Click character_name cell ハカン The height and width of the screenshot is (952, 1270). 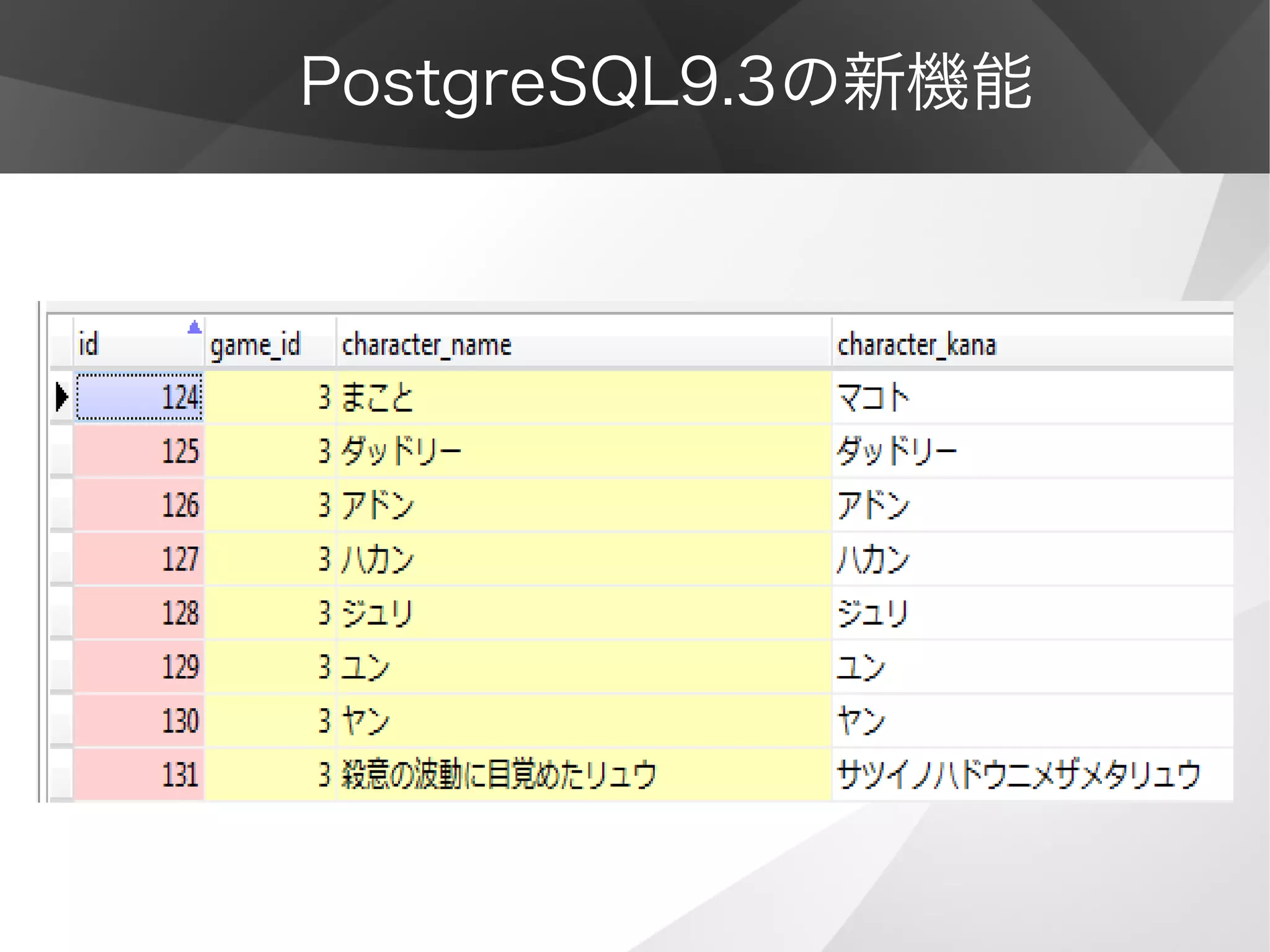[584, 559]
